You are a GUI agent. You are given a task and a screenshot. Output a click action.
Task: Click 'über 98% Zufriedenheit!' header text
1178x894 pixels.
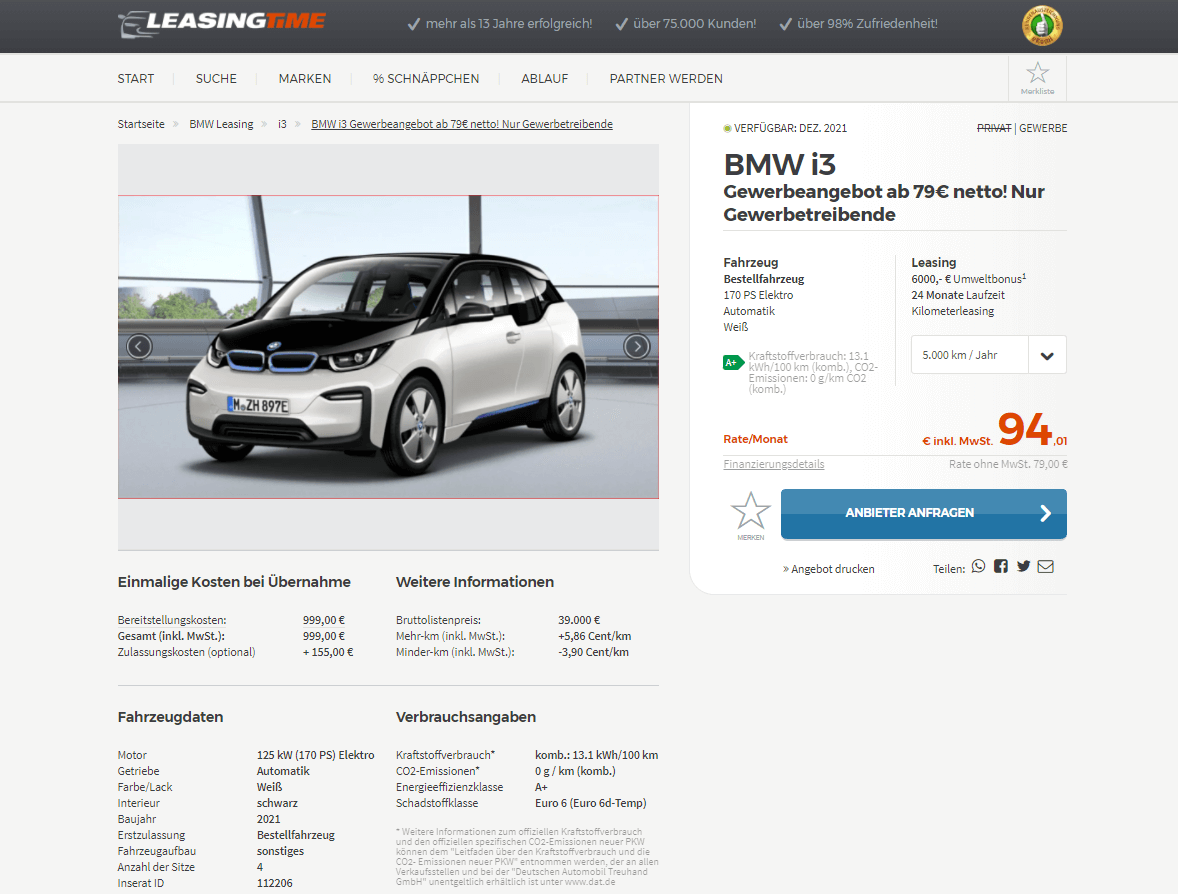point(867,23)
